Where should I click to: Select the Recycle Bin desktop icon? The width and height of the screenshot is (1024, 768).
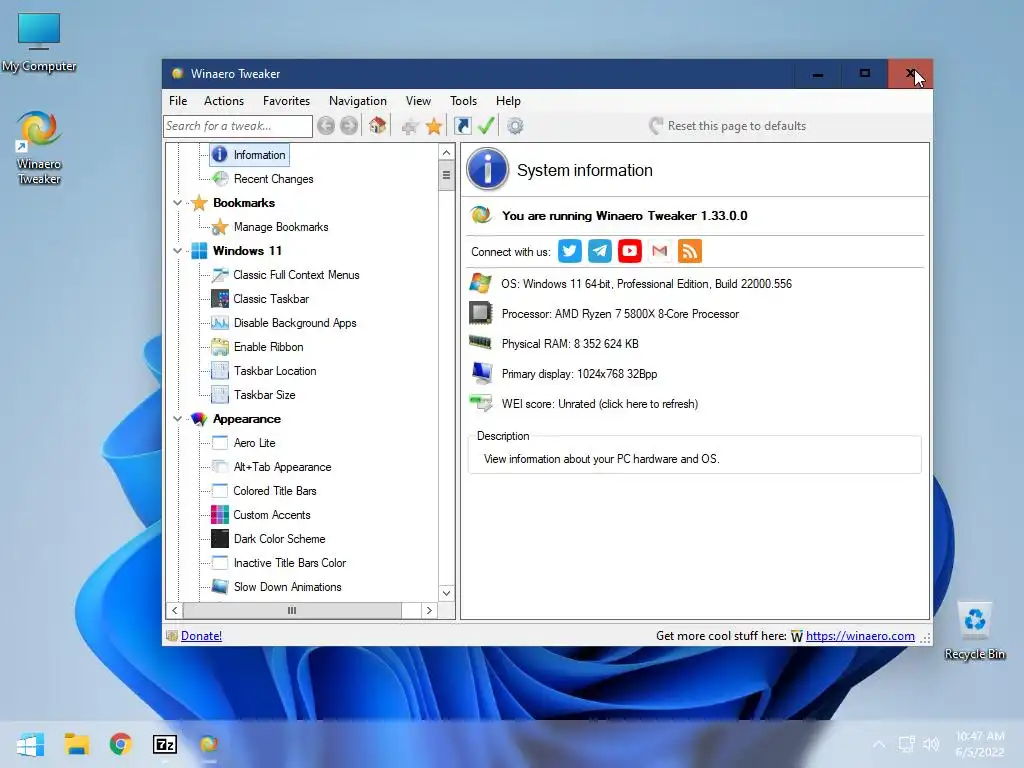tap(974, 630)
